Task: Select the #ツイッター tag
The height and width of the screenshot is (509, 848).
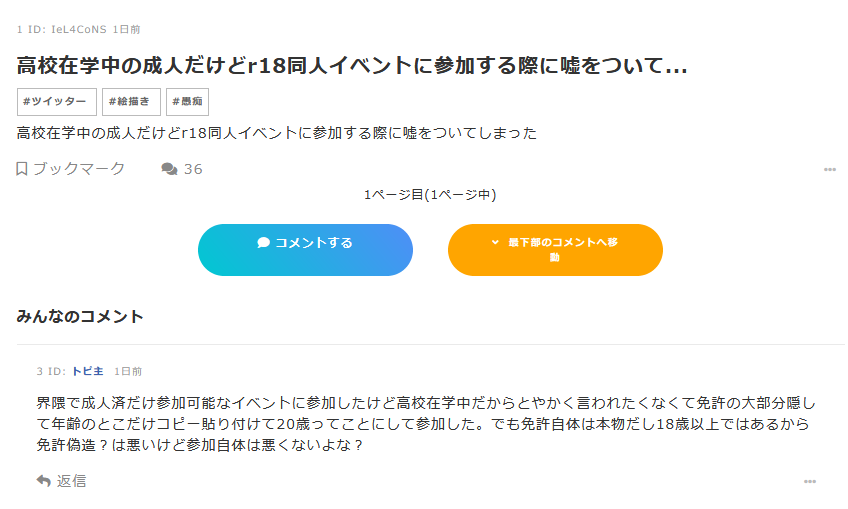Action: coord(57,102)
